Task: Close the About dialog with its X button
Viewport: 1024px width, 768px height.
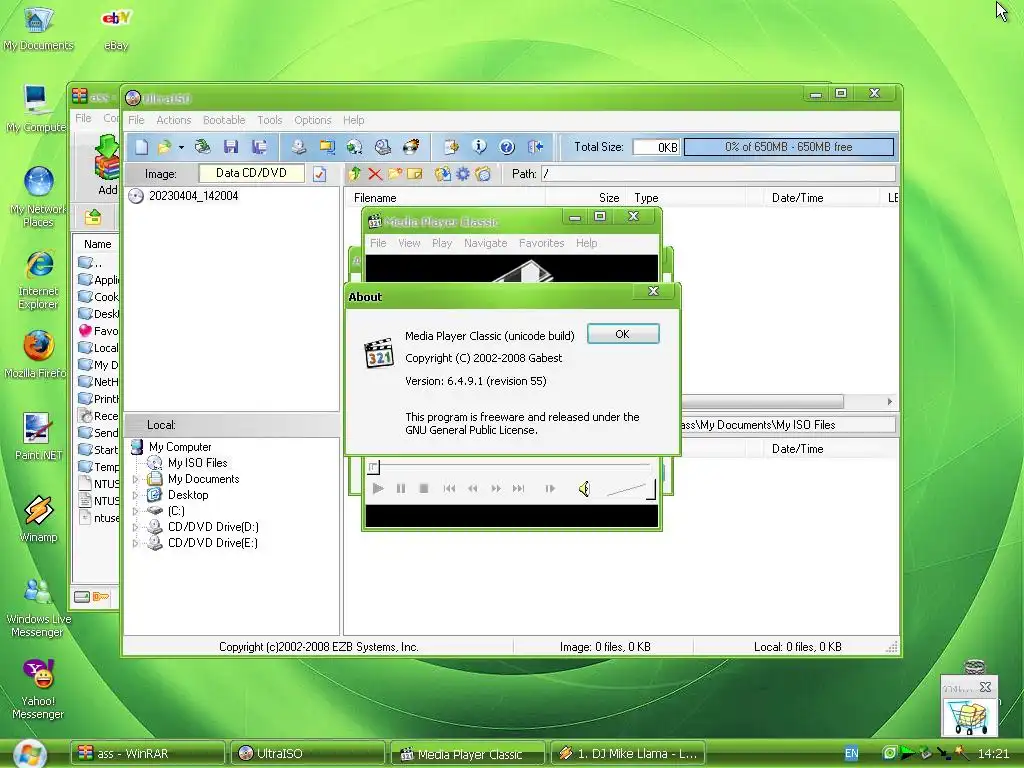Action: click(653, 291)
